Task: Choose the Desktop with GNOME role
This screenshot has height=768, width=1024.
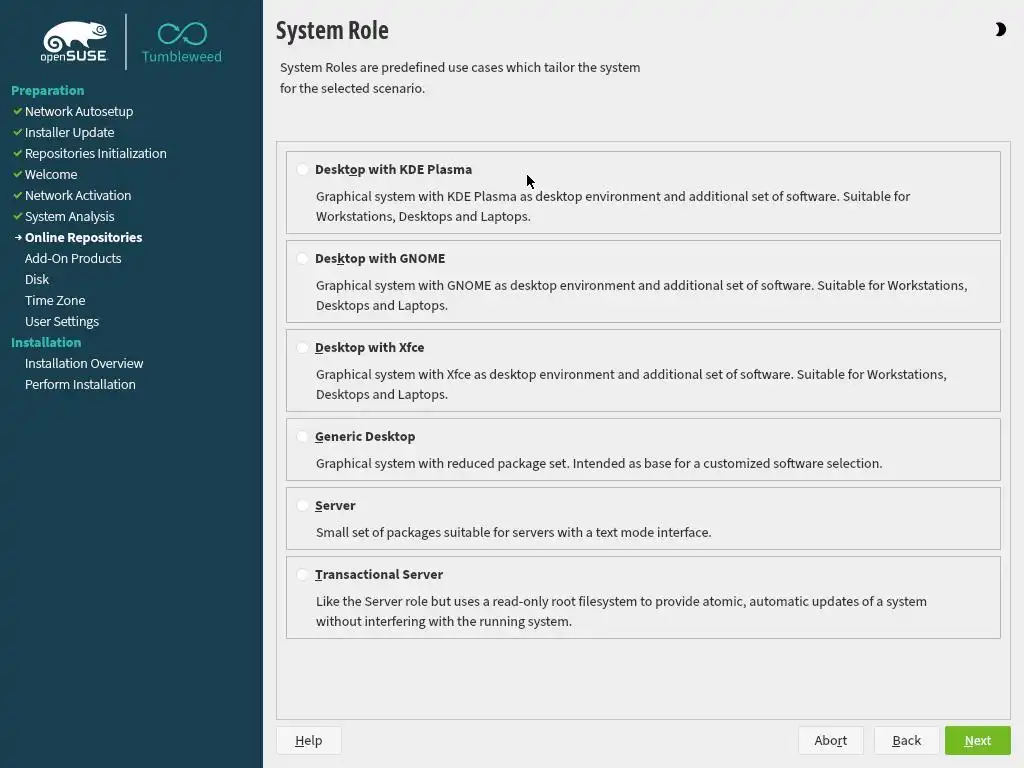Action: tap(303, 259)
